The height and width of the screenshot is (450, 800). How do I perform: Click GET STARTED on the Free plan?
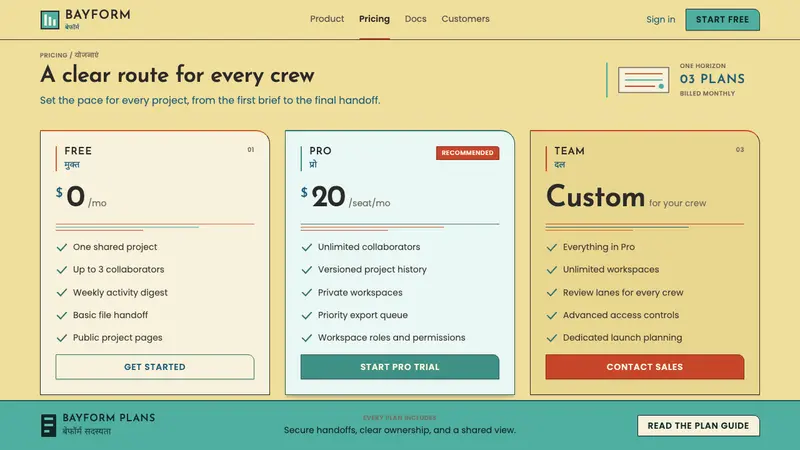coord(155,367)
